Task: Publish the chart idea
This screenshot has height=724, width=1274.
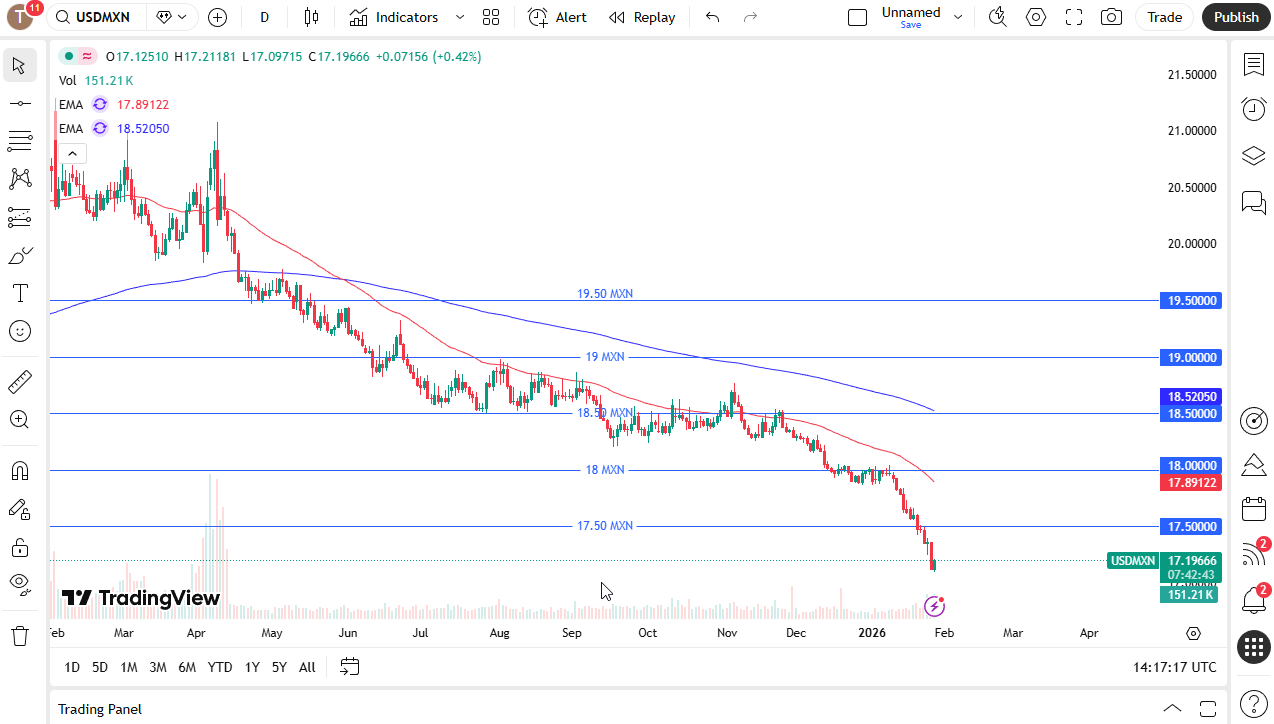Action: point(1237,17)
